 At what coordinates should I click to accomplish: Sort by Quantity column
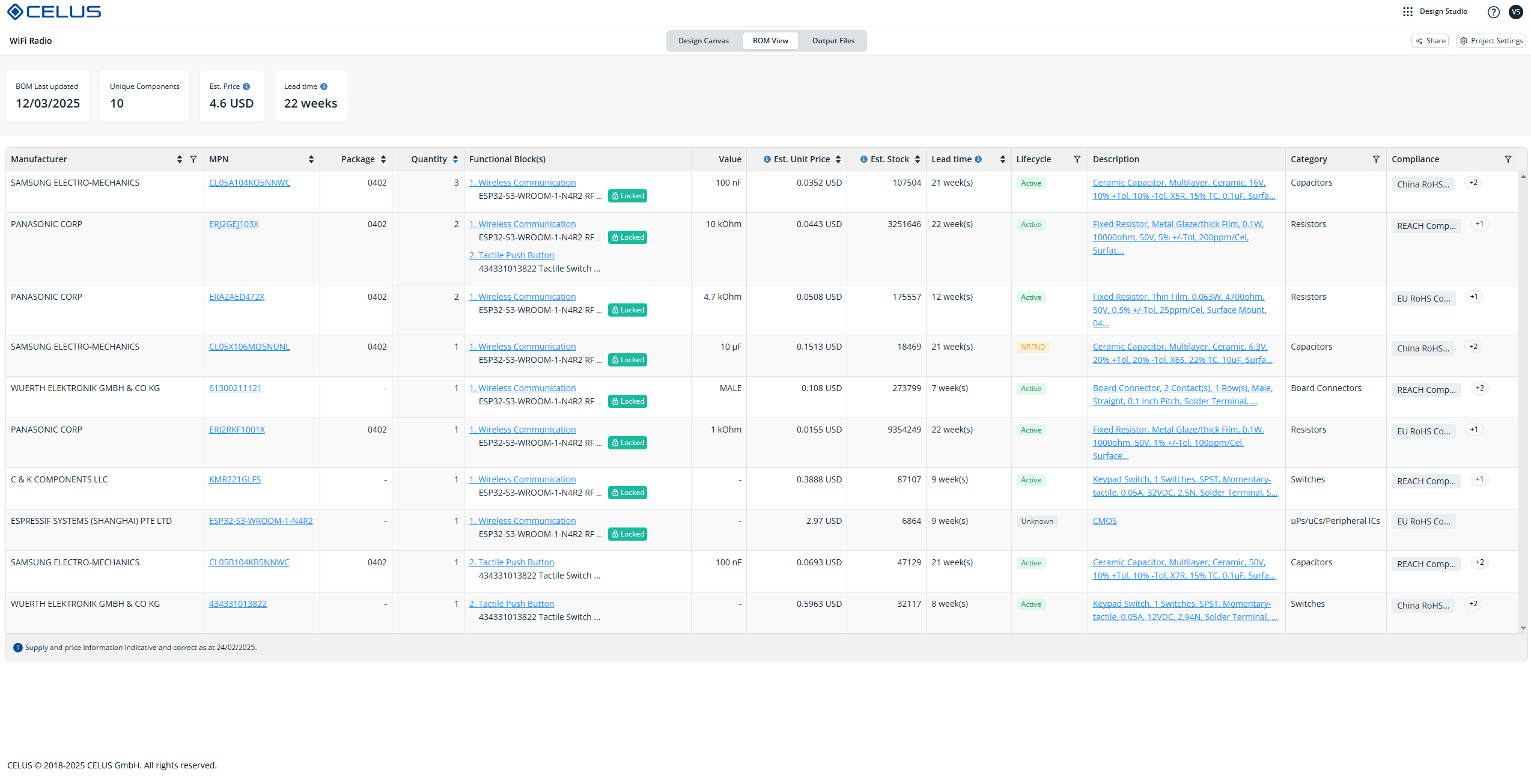pyautogui.click(x=455, y=159)
